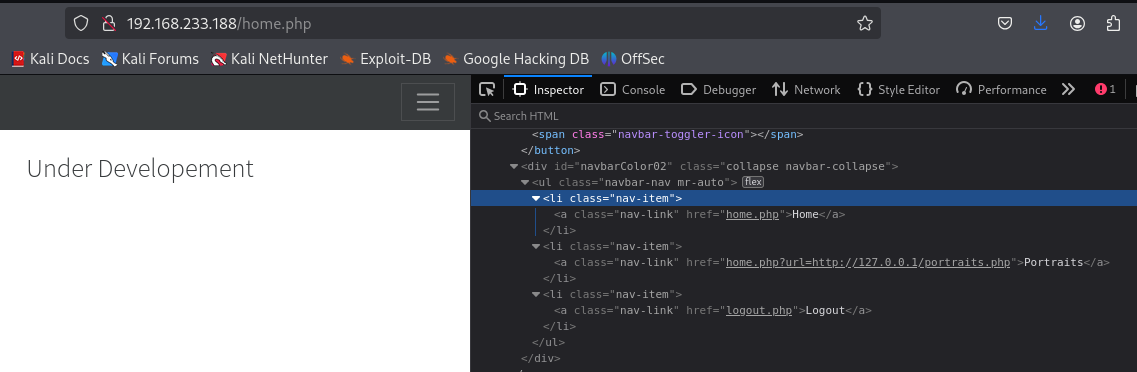The height and width of the screenshot is (372, 1137).
Task: Click the 'Under Developement' heading text
Action: [x=140, y=168]
